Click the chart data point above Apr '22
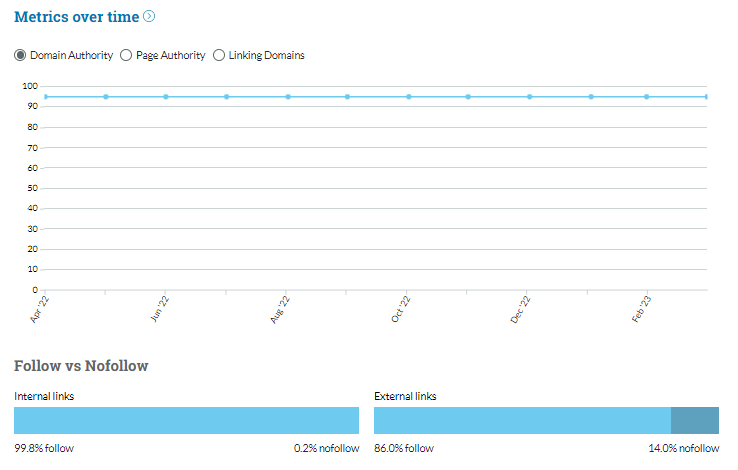 click(x=46, y=97)
